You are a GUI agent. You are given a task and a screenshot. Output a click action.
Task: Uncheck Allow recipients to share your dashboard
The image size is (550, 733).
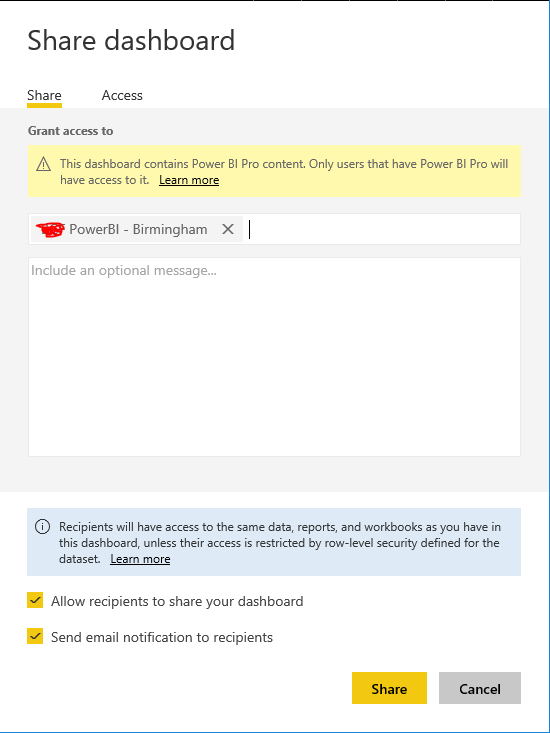(x=35, y=600)
